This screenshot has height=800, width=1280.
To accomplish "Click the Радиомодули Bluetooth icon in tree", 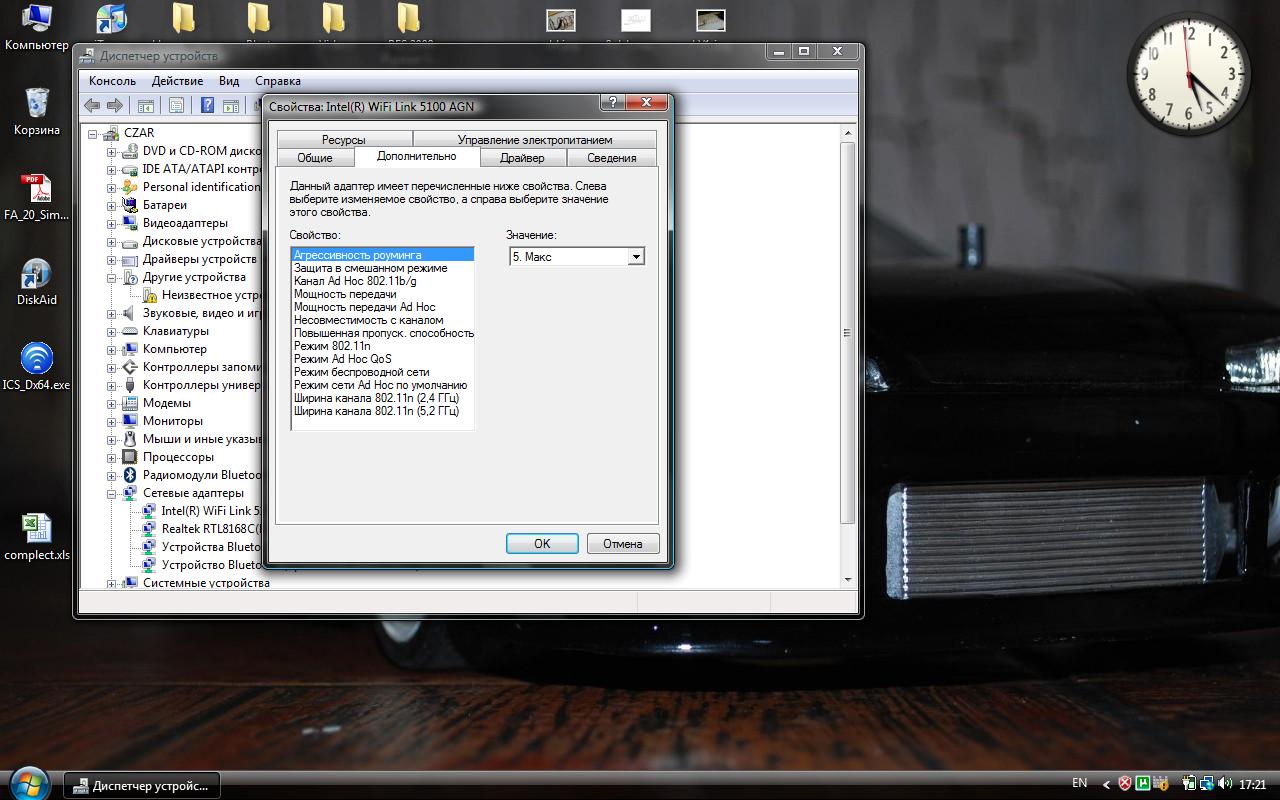I will click(129, 475).
